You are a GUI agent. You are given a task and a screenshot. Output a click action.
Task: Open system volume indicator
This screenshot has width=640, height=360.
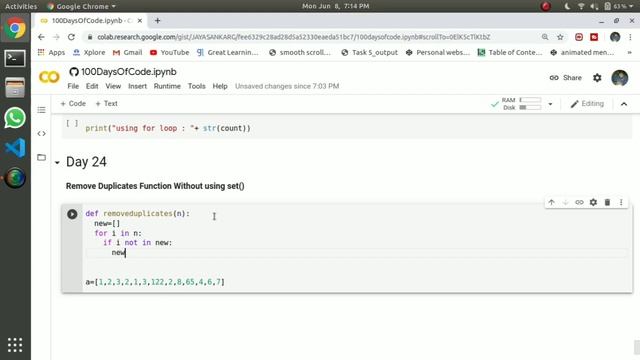coord(594,6)
